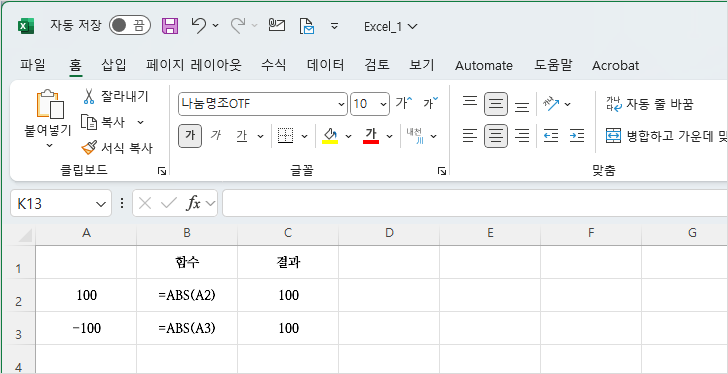Click the print preview document icon in title bar
Screen dimensions: 728x374
(307, 26)
